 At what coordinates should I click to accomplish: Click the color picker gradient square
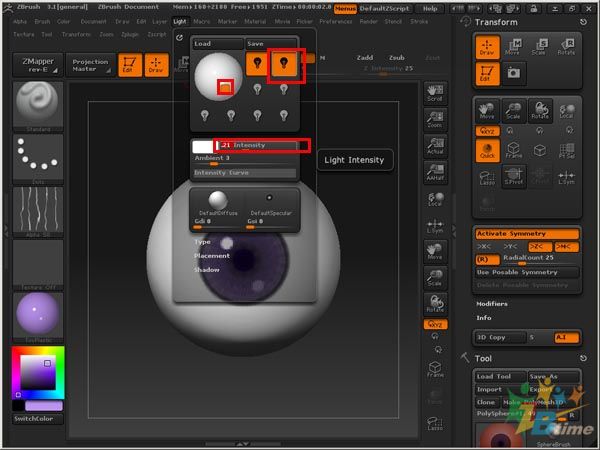click(x=38, y=373)
